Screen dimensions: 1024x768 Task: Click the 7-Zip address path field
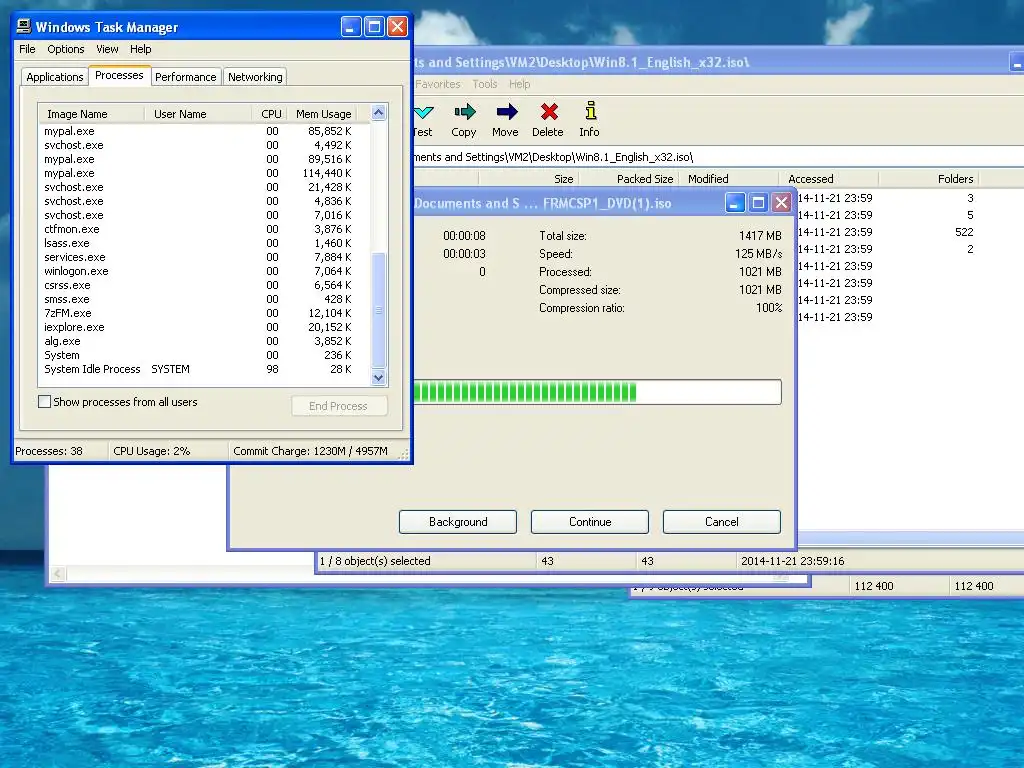tap(718, 157)
